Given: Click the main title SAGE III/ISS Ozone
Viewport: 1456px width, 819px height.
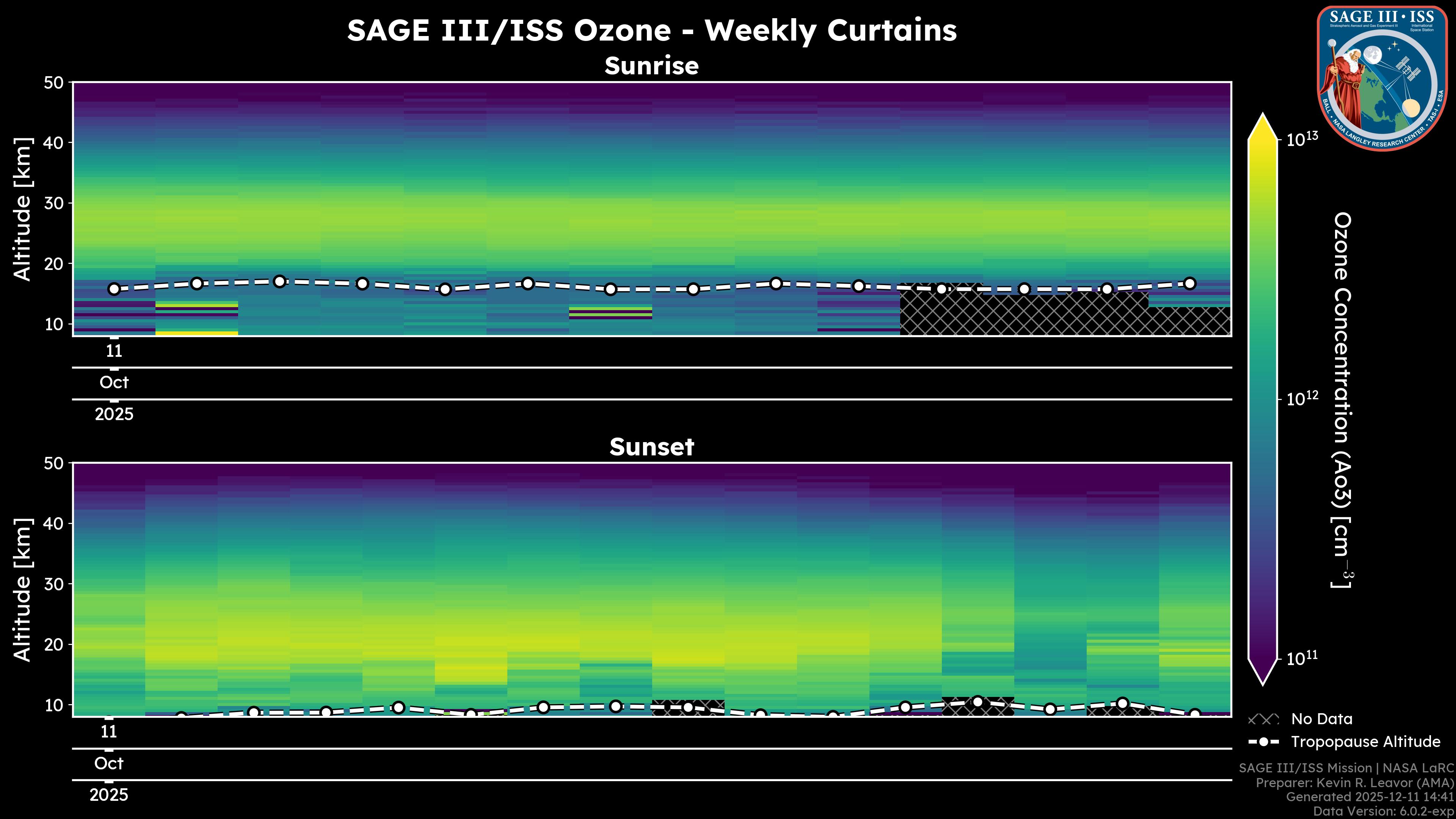Looking at the screenshot, I should pos(651,30).
